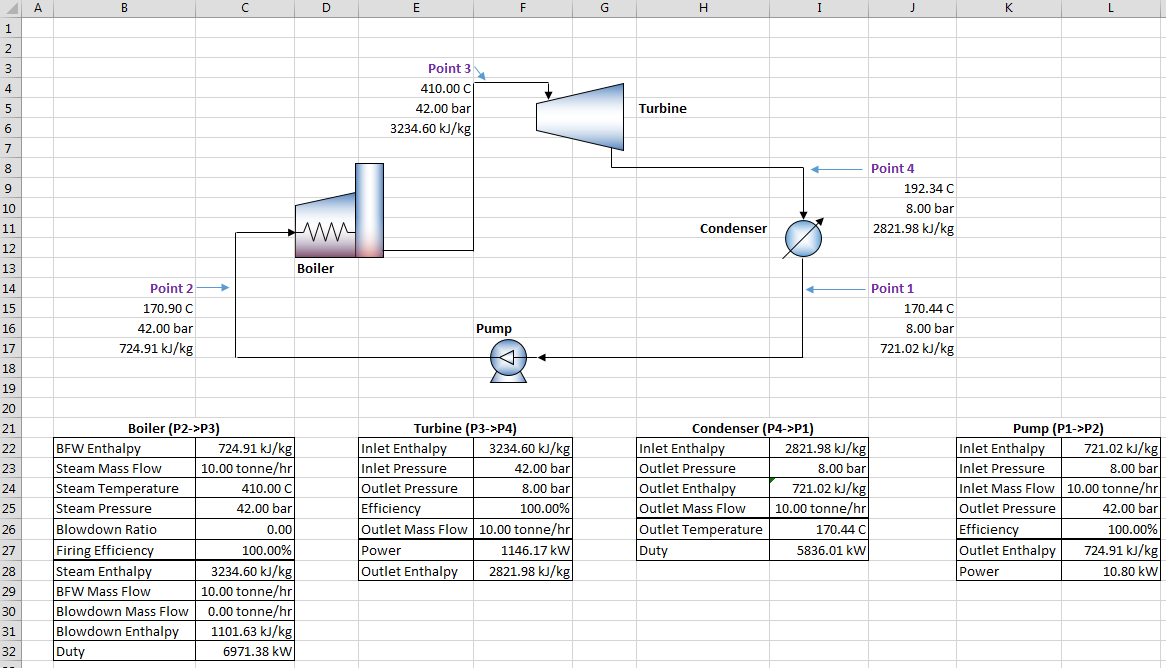Select the Turbine Efficiency value 100.00%
The height and width of the screenshot is (668, 1166).
point(523,509)
